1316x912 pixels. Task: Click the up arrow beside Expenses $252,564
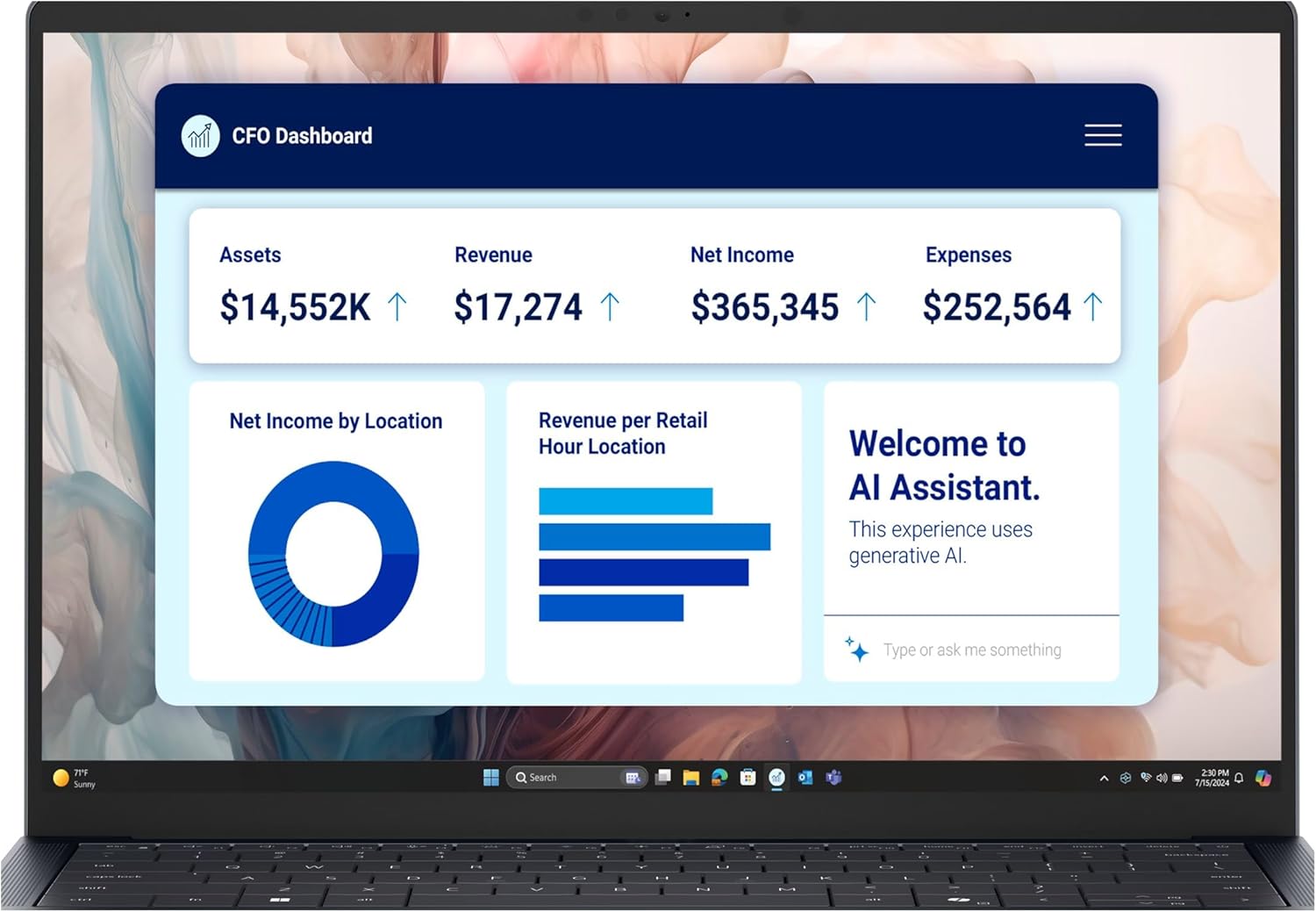point(1092,307)
